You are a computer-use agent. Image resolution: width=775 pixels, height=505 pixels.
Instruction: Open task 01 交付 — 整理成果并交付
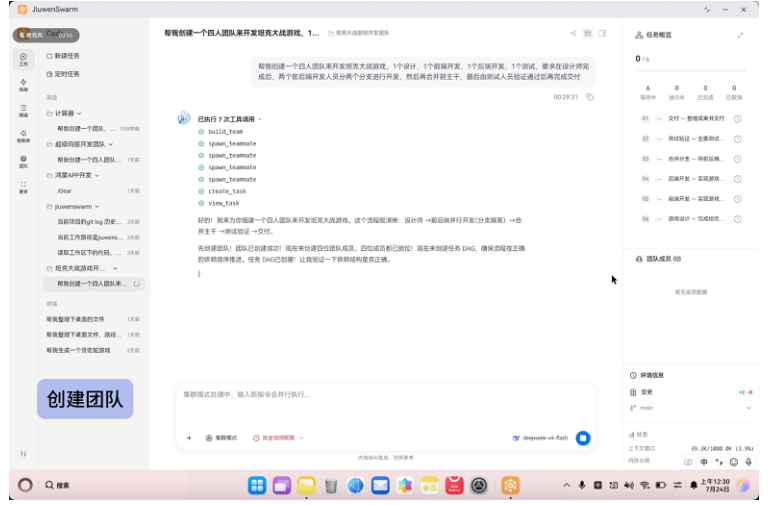point(691,119)
